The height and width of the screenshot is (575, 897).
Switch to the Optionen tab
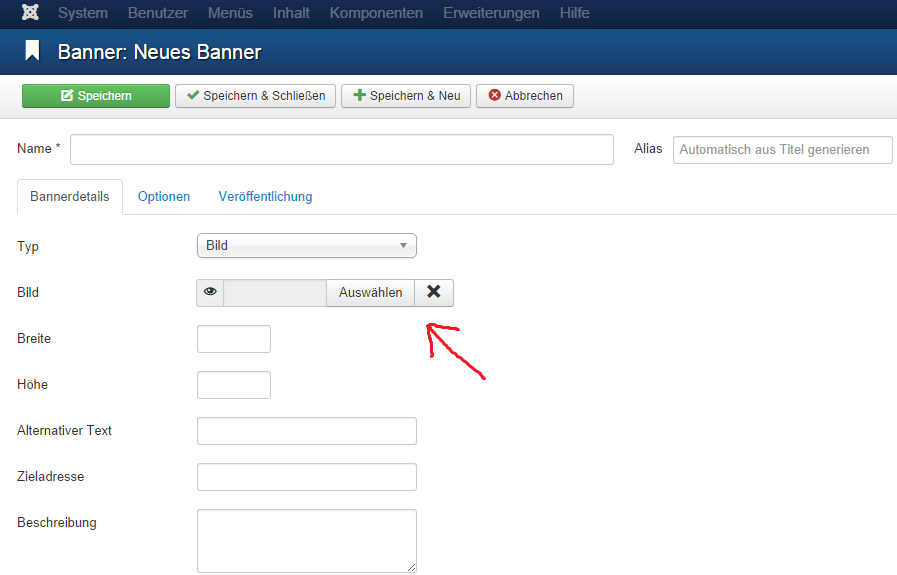[x=164, y=197]
